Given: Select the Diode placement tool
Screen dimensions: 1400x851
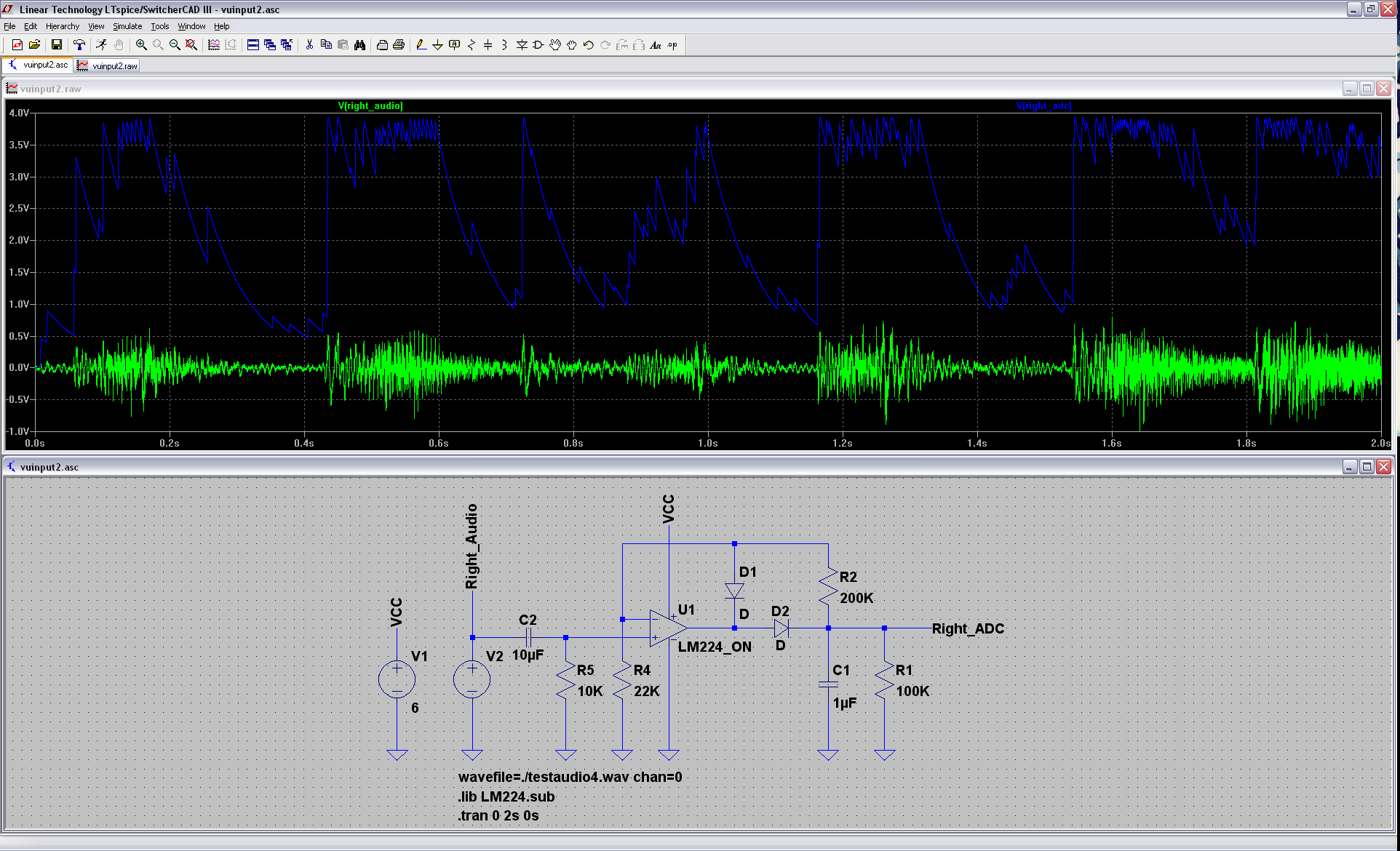Looking at the screenshot, I should 522,45.
